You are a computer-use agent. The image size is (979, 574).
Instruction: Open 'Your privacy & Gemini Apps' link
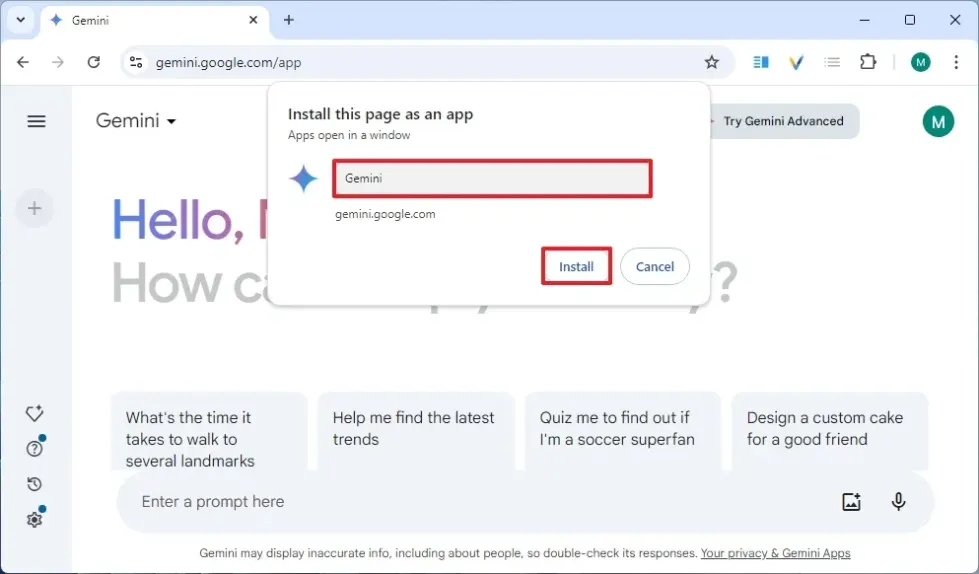775,553
